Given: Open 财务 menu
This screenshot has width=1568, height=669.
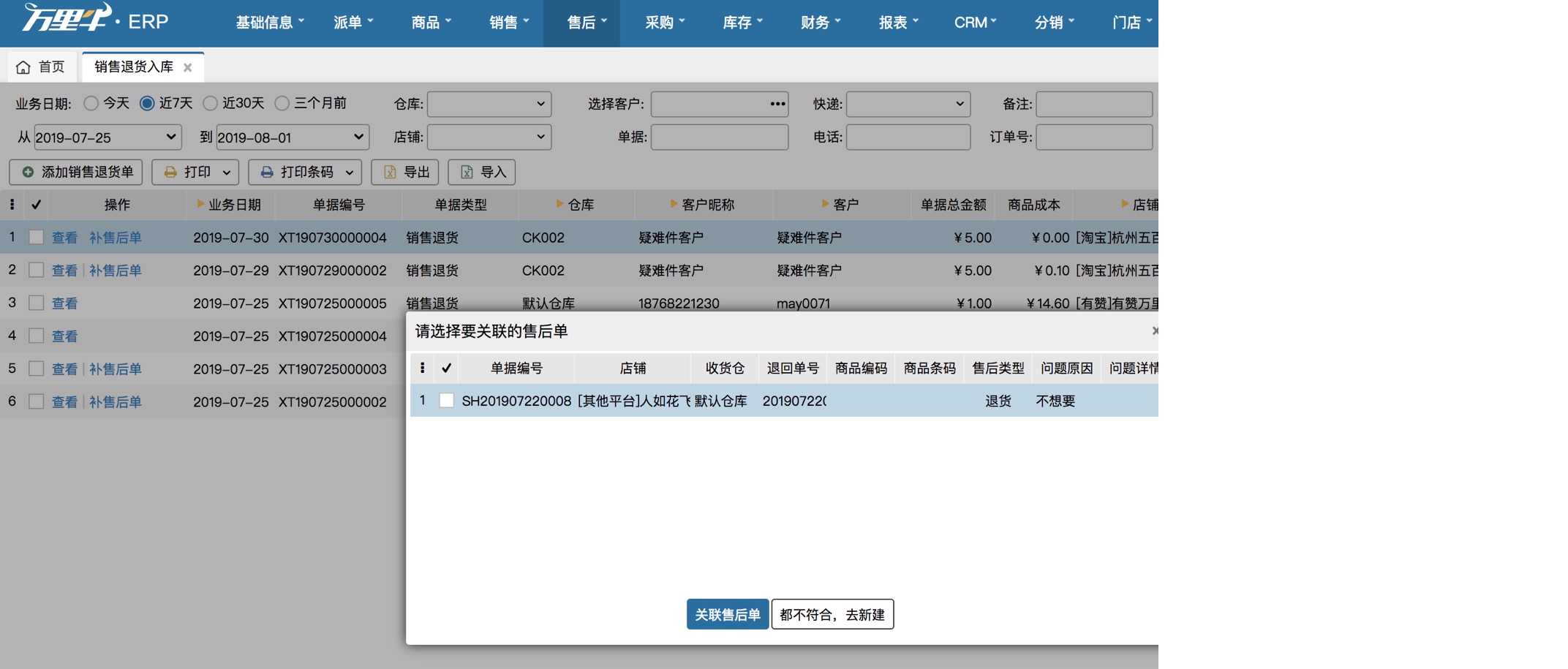Looking at the screenshot, I should 821,23.
